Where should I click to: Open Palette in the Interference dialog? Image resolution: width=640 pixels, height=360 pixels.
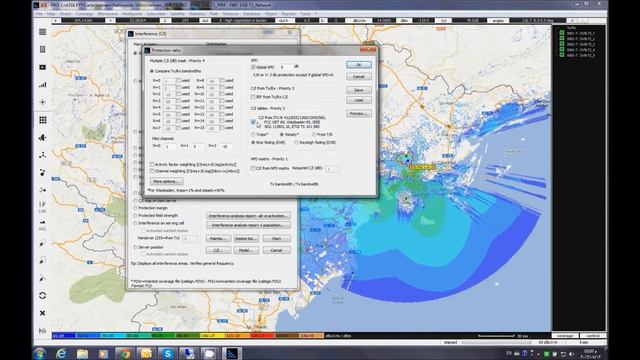[x=218, y=238]
